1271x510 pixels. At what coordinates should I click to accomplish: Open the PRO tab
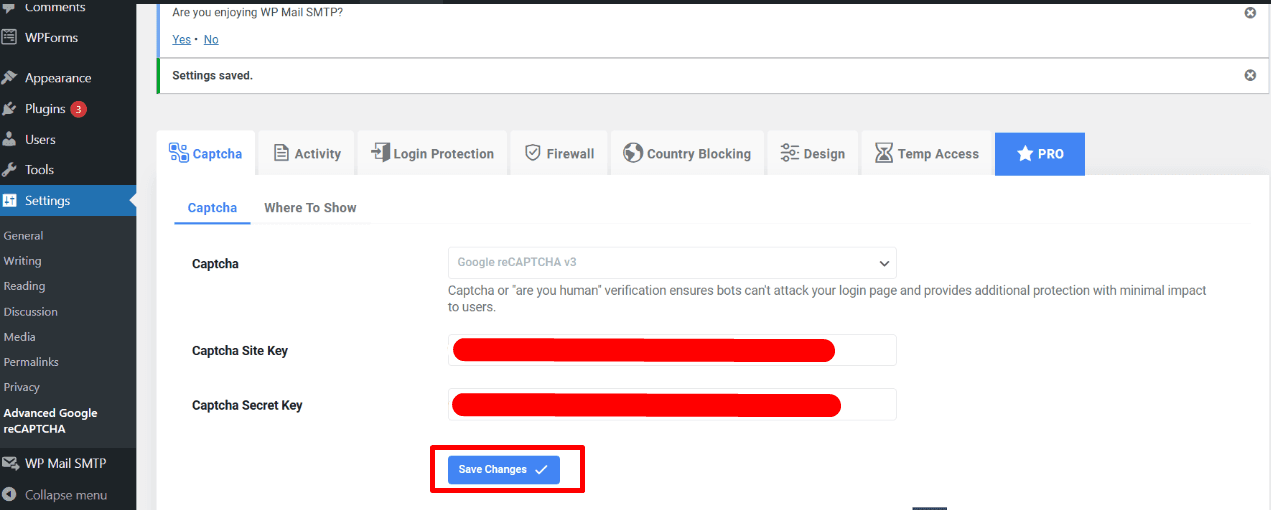coord(1040,153)
